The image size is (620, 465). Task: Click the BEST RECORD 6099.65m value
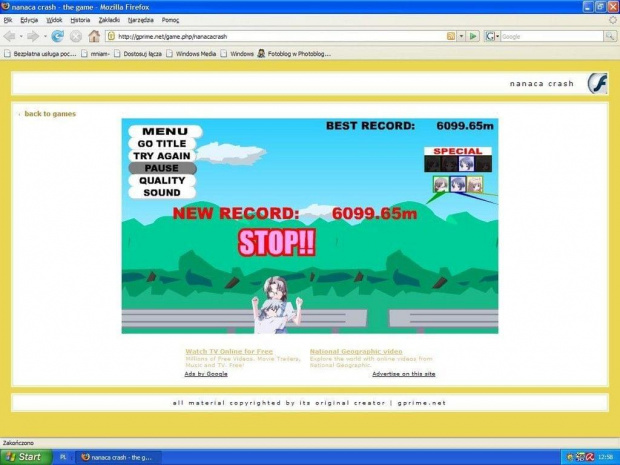point(465,126)
